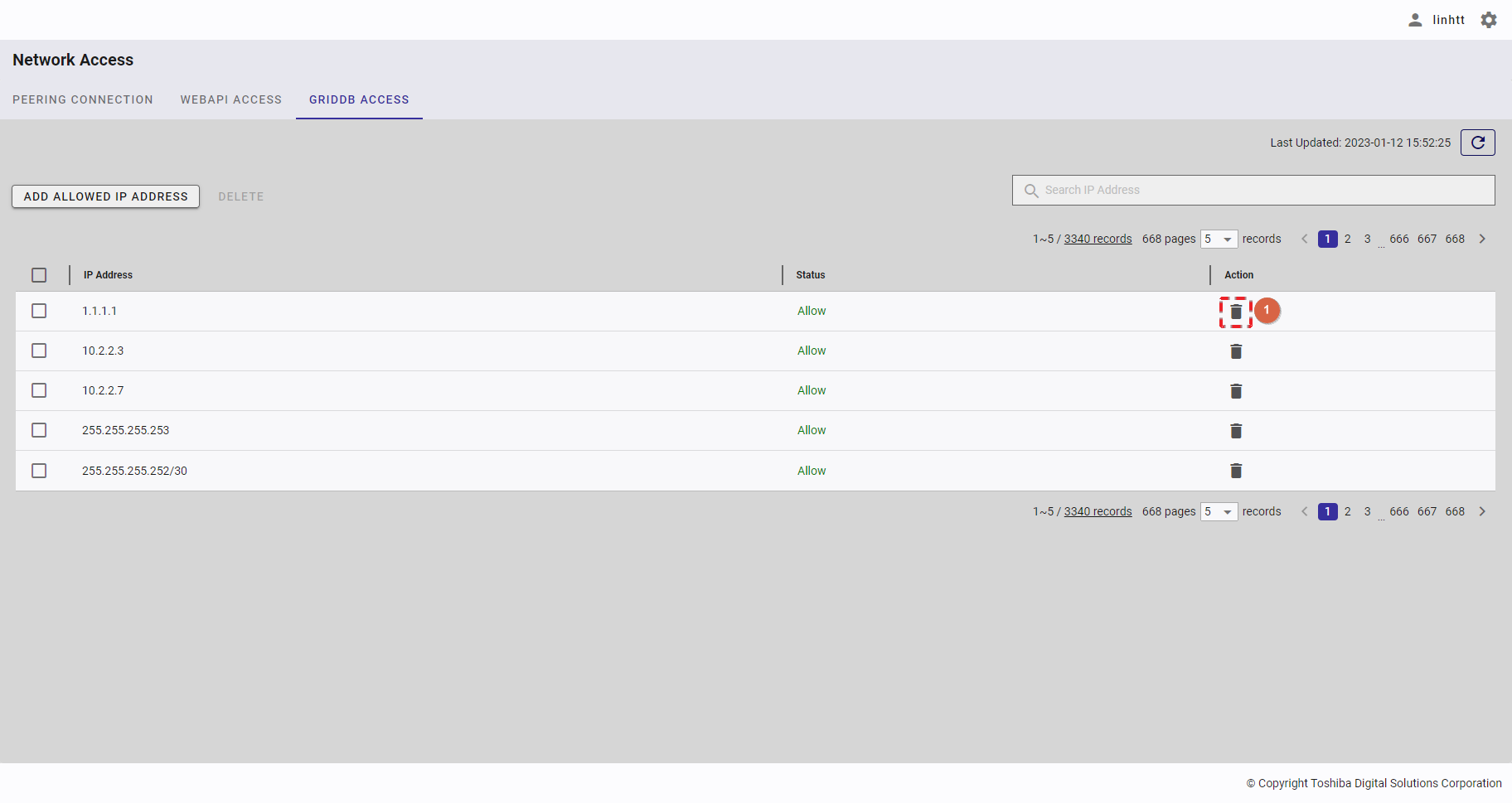Click trash icon for 255.255.255.253
The height and width of the screenshot is (803, 1512).
[x=1235, y=431]
